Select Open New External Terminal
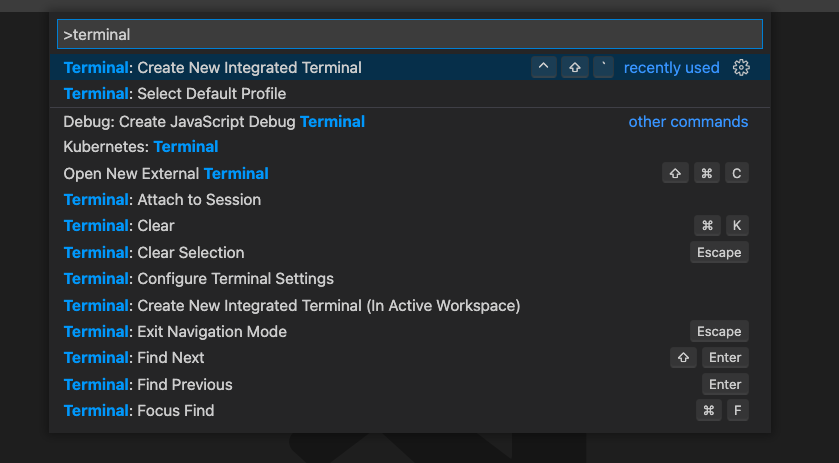The height and width of the screenshot is (463, 839). coord(410,173)
